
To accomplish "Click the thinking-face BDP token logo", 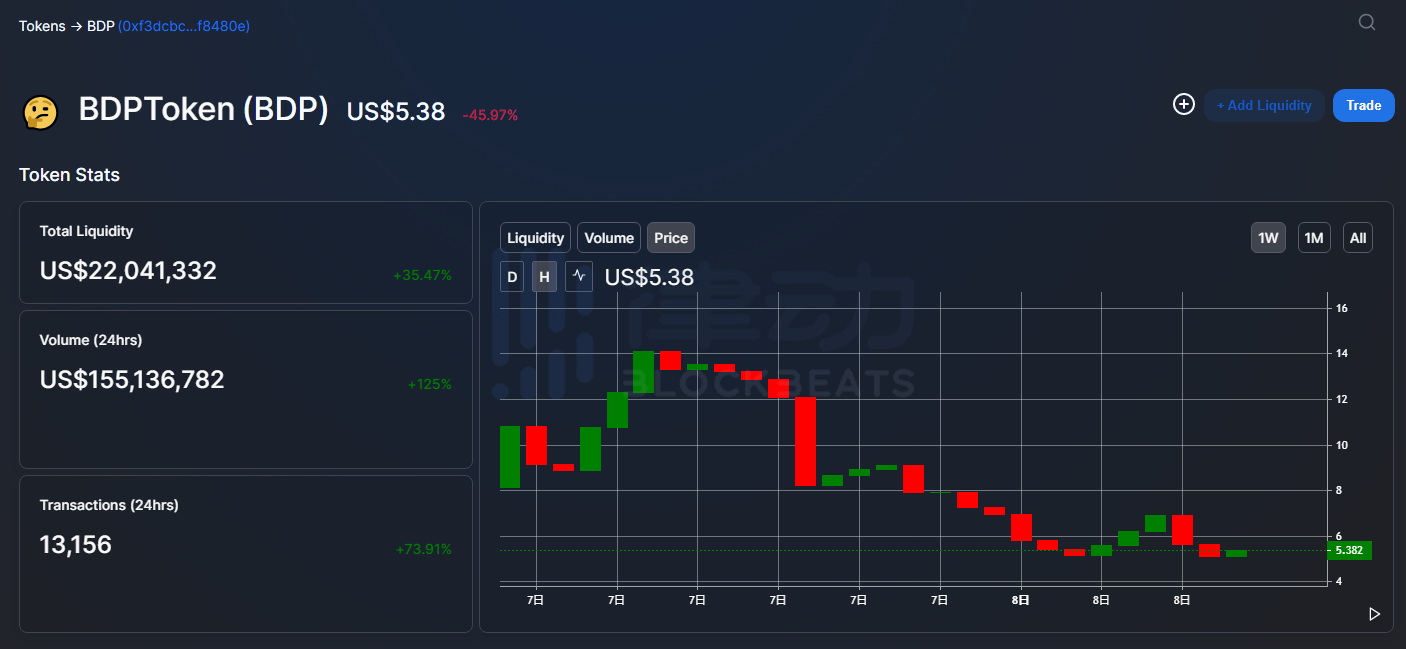I will coord(40,112).
